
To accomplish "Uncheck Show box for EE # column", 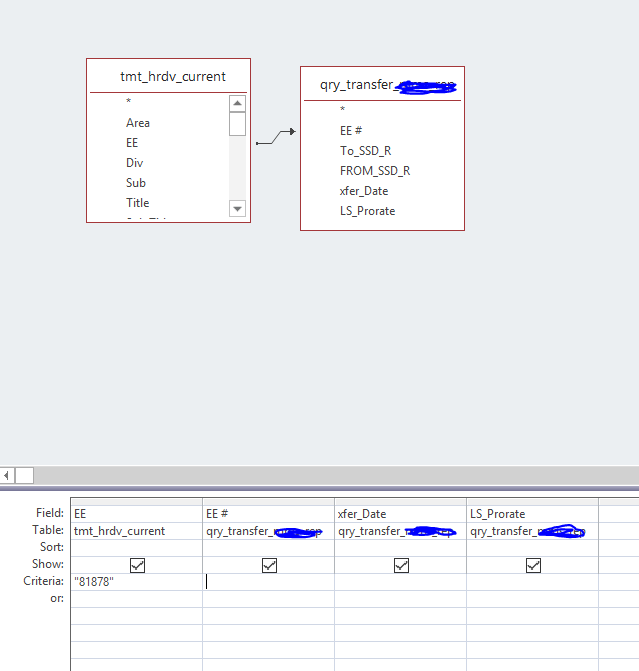I will (x=269, y=565).
